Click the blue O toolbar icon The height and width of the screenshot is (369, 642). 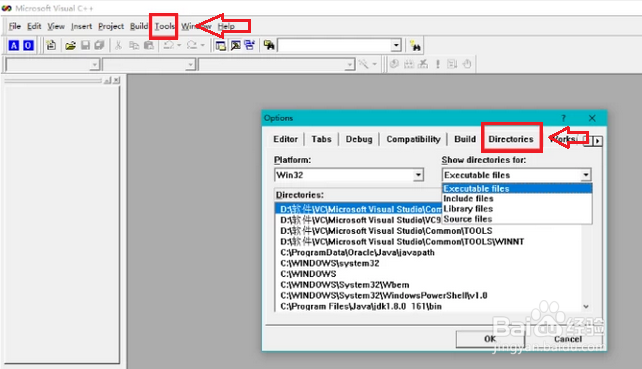(28, 45)
